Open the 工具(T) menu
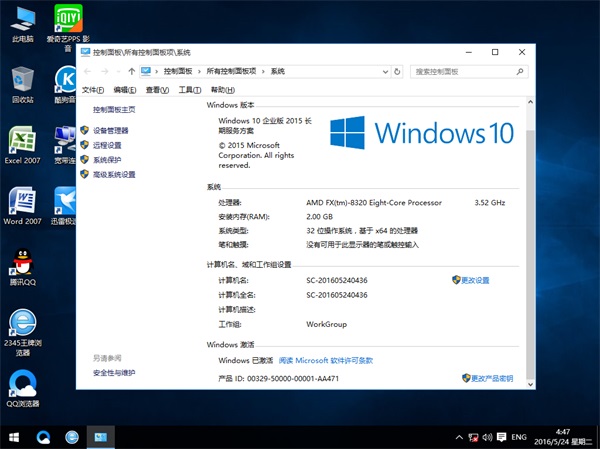This screenshot has height=449, width=600. click(x=189, y=90)
